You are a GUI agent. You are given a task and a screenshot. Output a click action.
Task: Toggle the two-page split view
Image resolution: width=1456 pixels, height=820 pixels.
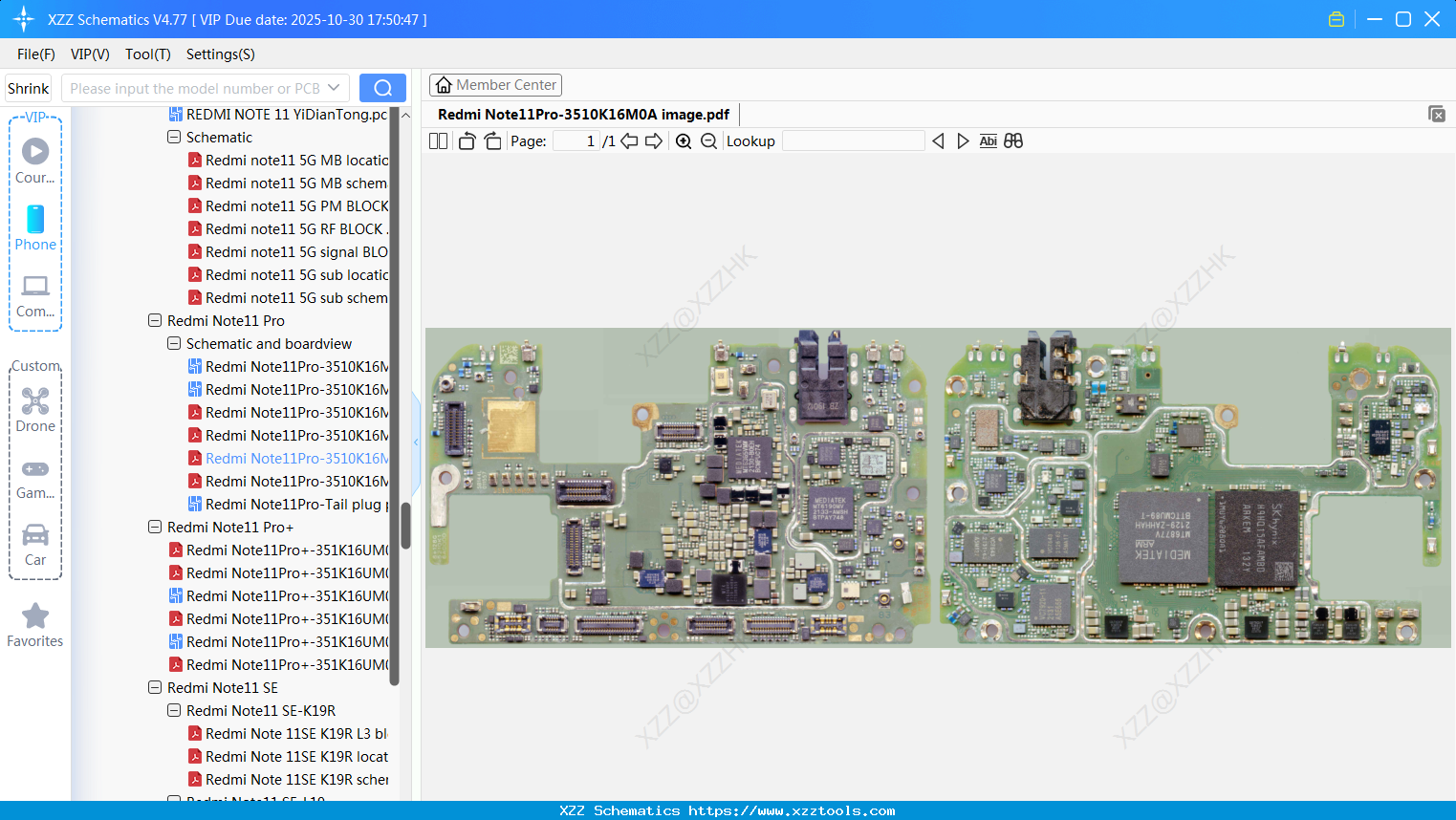pos(439,141)
